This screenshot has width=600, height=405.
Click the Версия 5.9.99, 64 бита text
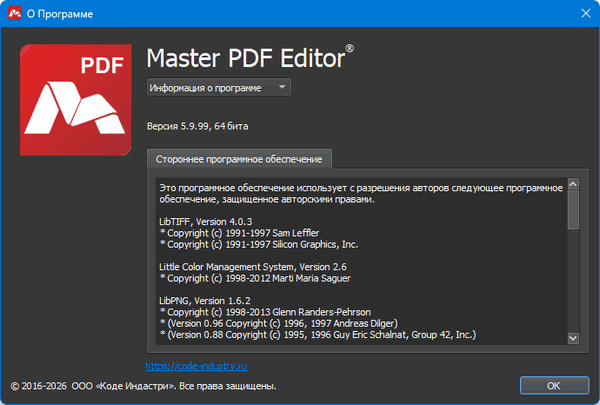point(197,126)
